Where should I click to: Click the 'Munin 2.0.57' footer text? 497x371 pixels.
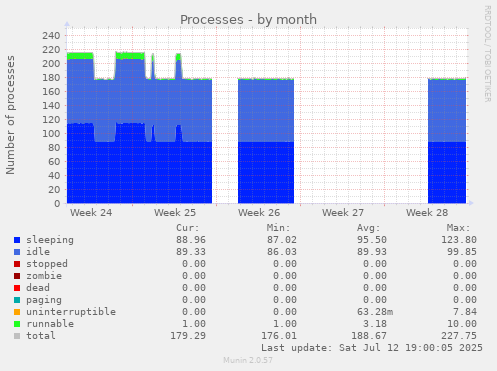[248, 360]
